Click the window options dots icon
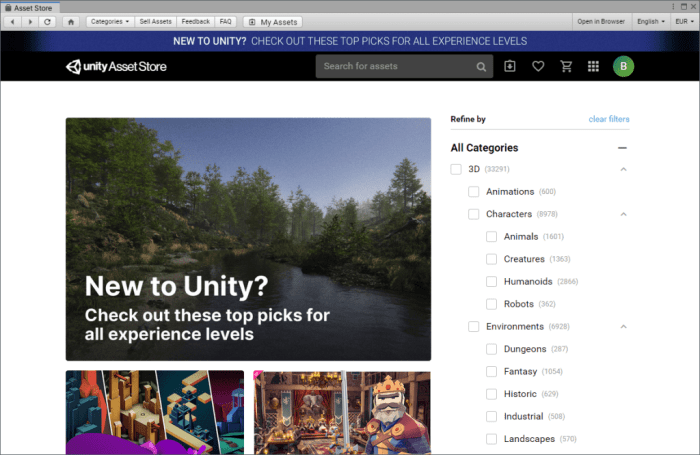This screenshot has width=700, height=455. [673, 7]
